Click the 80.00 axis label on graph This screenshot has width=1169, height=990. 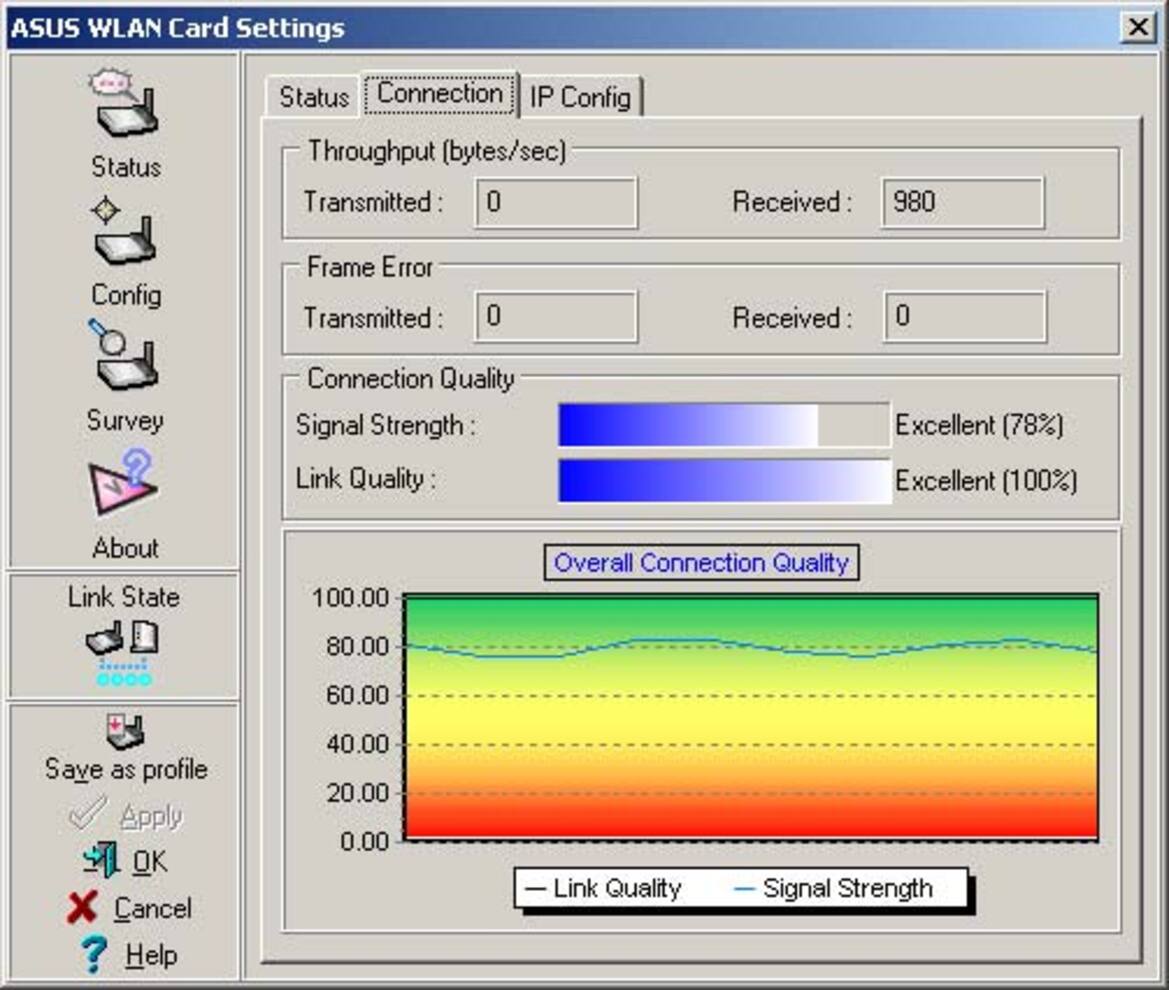[x=358, y=646]
